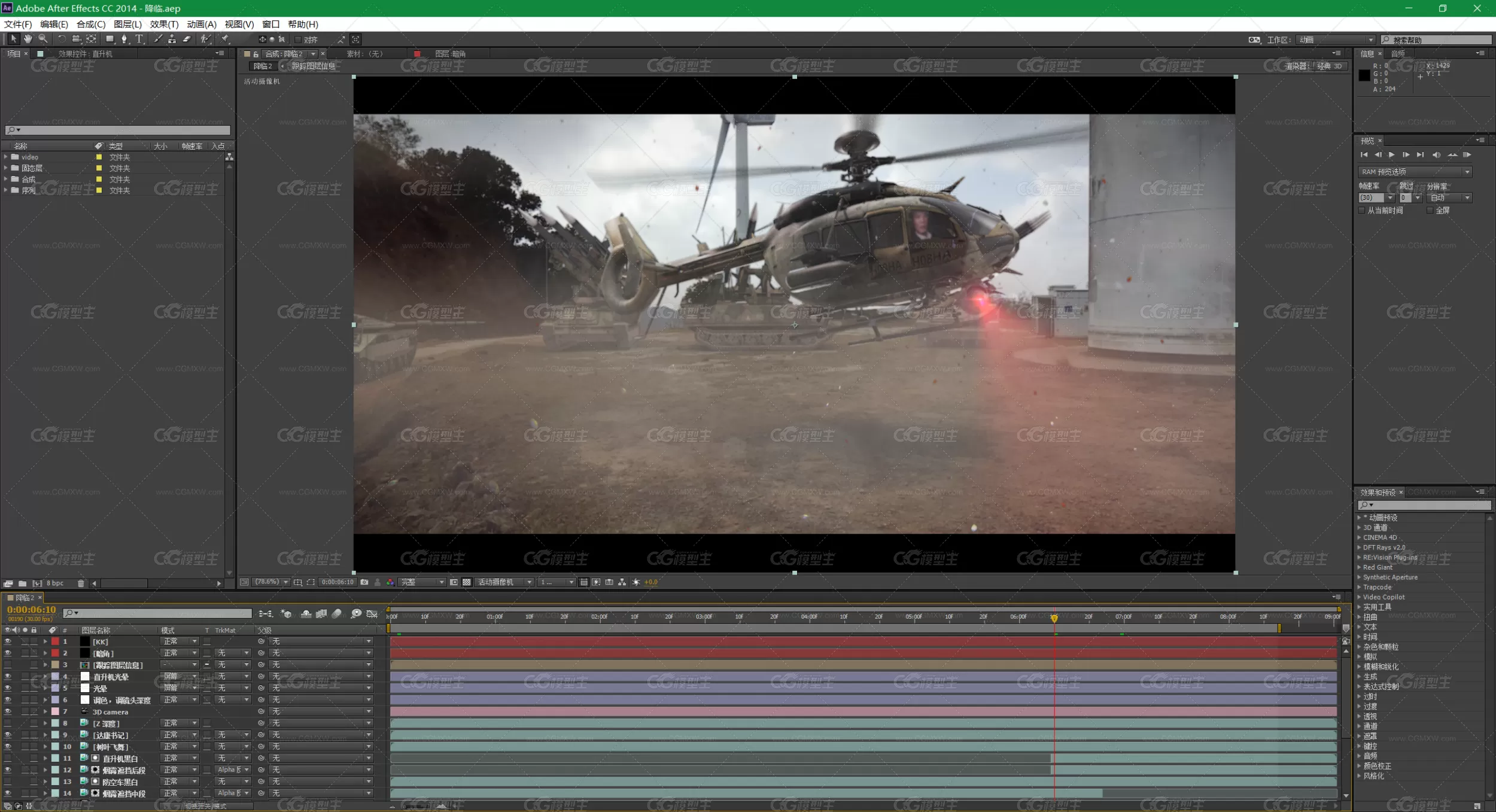Open composition mini-flowchart in timeline
Screen dimensions: 1496x812
[x=266, y=614]
